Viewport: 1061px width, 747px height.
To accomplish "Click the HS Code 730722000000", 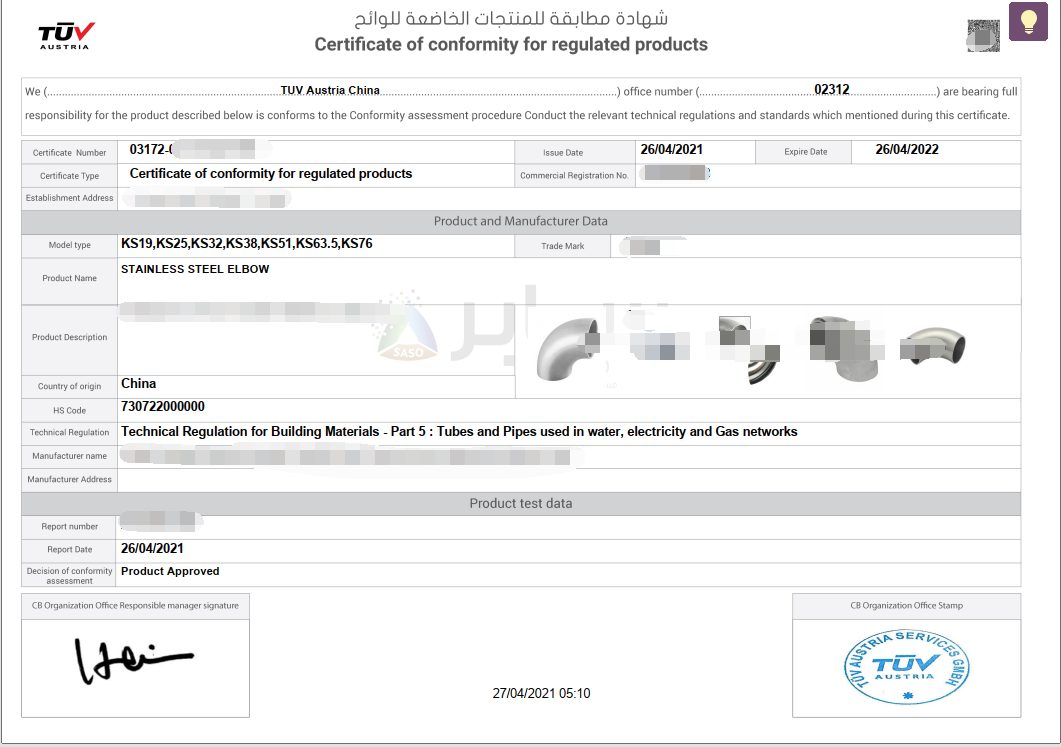I will [x=162, y=407].
